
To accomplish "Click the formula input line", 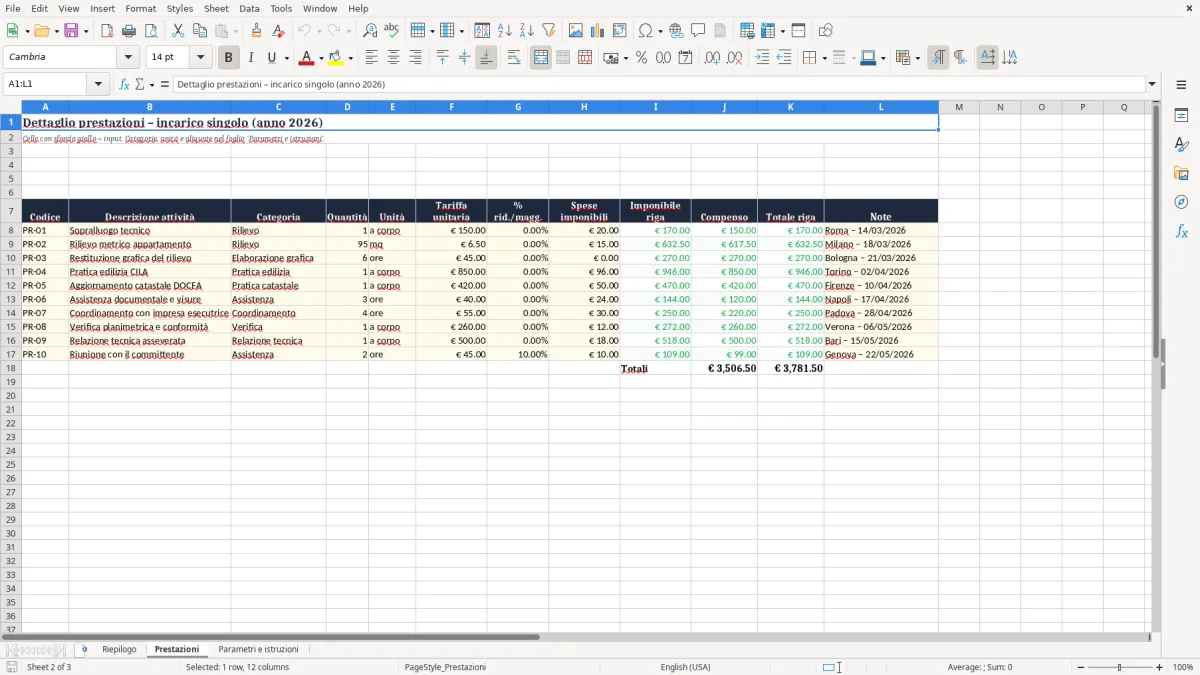I will [659, 84].
